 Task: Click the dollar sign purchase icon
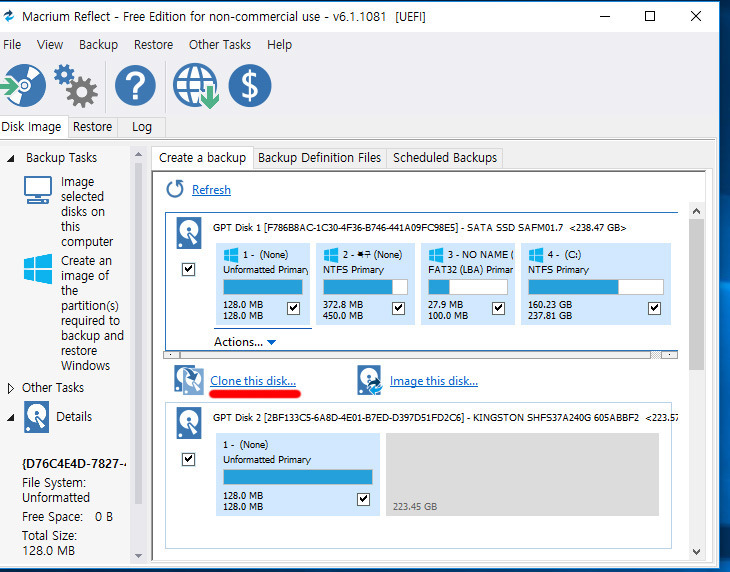[250, 86]
